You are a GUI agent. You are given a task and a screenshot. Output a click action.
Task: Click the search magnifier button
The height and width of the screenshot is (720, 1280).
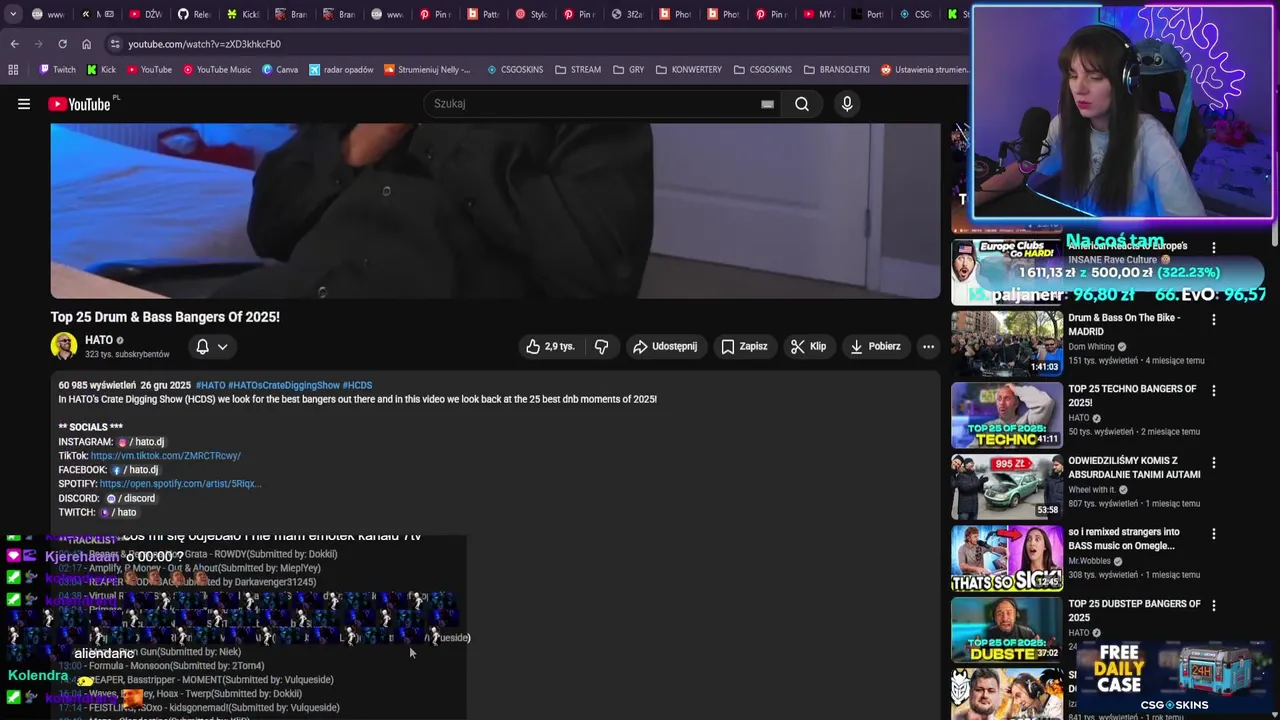pyautogui.click(x=802, y=104)
